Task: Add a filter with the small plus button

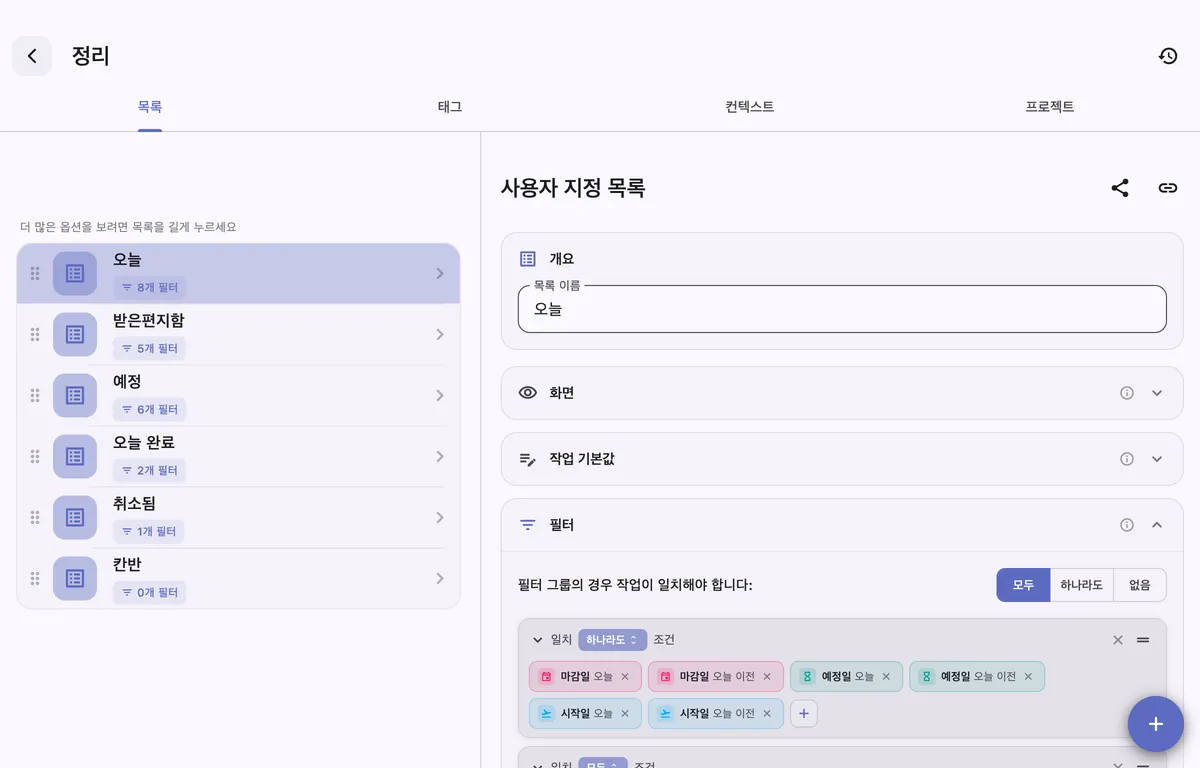Action: pos(804,714)
